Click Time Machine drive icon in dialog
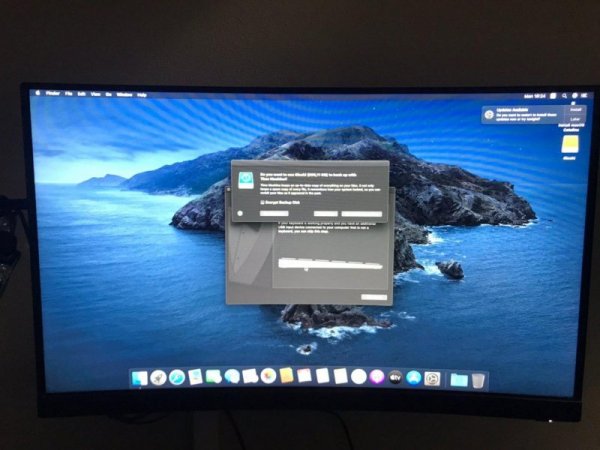This screenshot has height=450, width=600. (246, 180)
